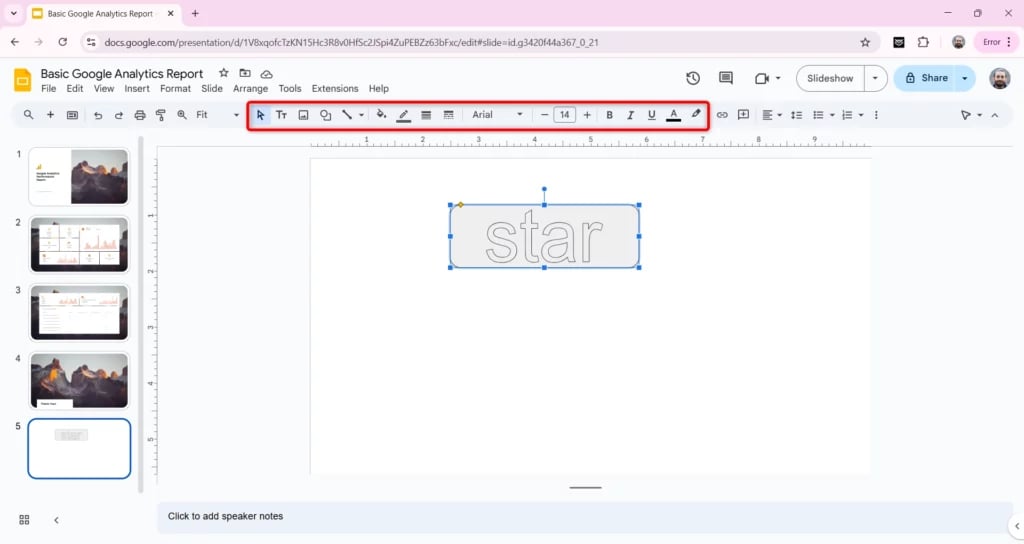Expand bulleted list options arrow

[x=832, y=115]
